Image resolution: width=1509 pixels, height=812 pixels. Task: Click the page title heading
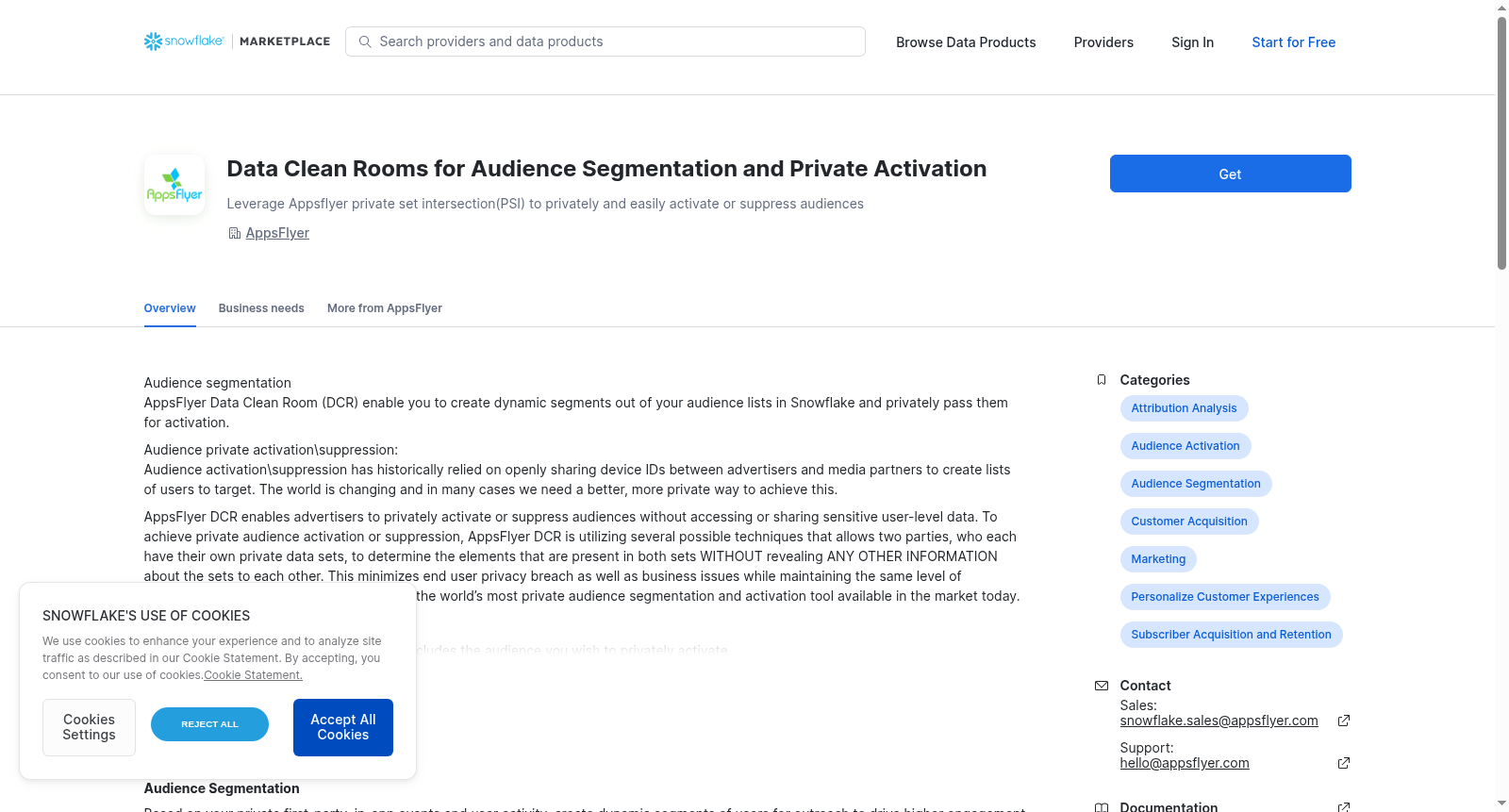pyautogui.click(x=606, y=169)
